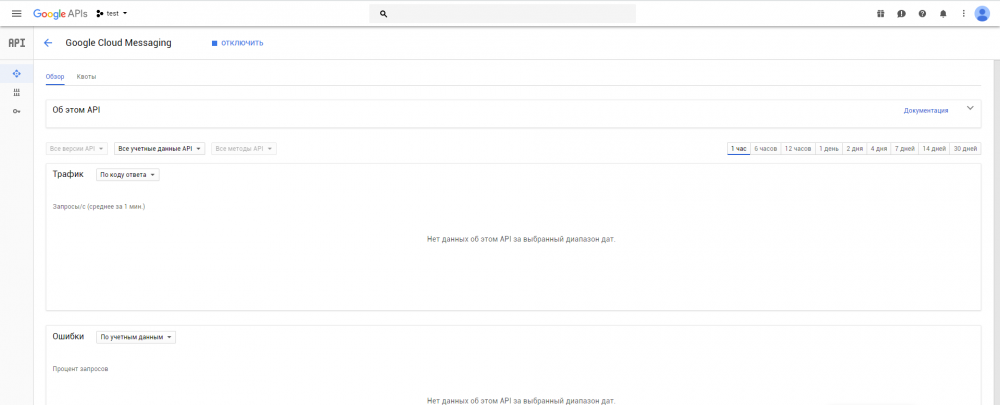Select the 4 дня time range
The height and width of the screenshot is (405, 1000).
[x=879, y=149]
